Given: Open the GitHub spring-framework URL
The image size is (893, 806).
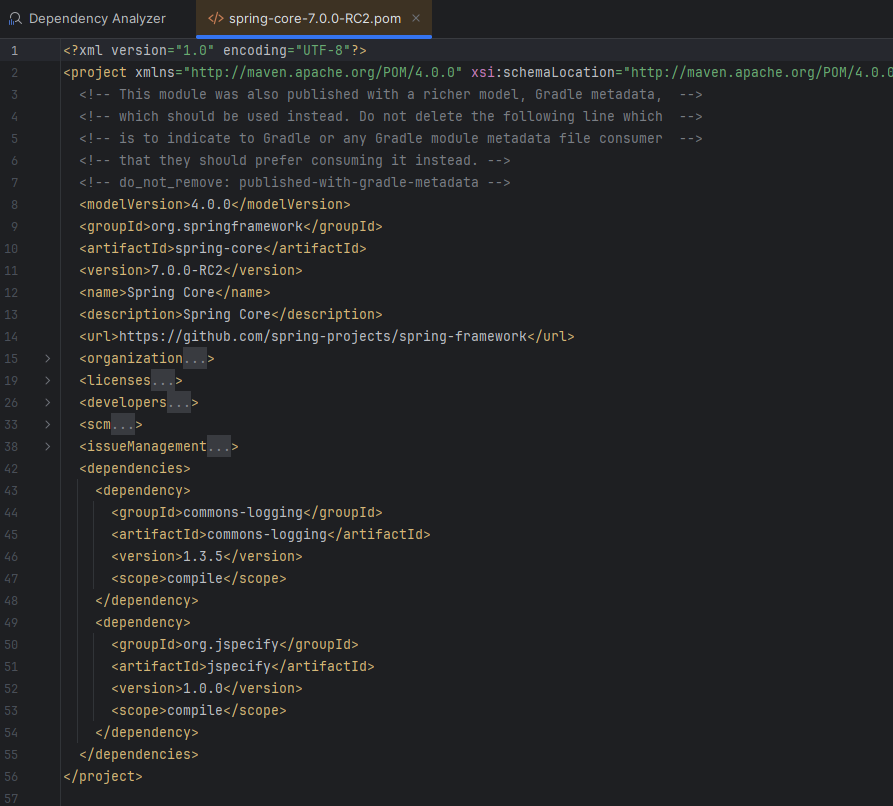Looking at the screenshot, I should click(322, 336).
